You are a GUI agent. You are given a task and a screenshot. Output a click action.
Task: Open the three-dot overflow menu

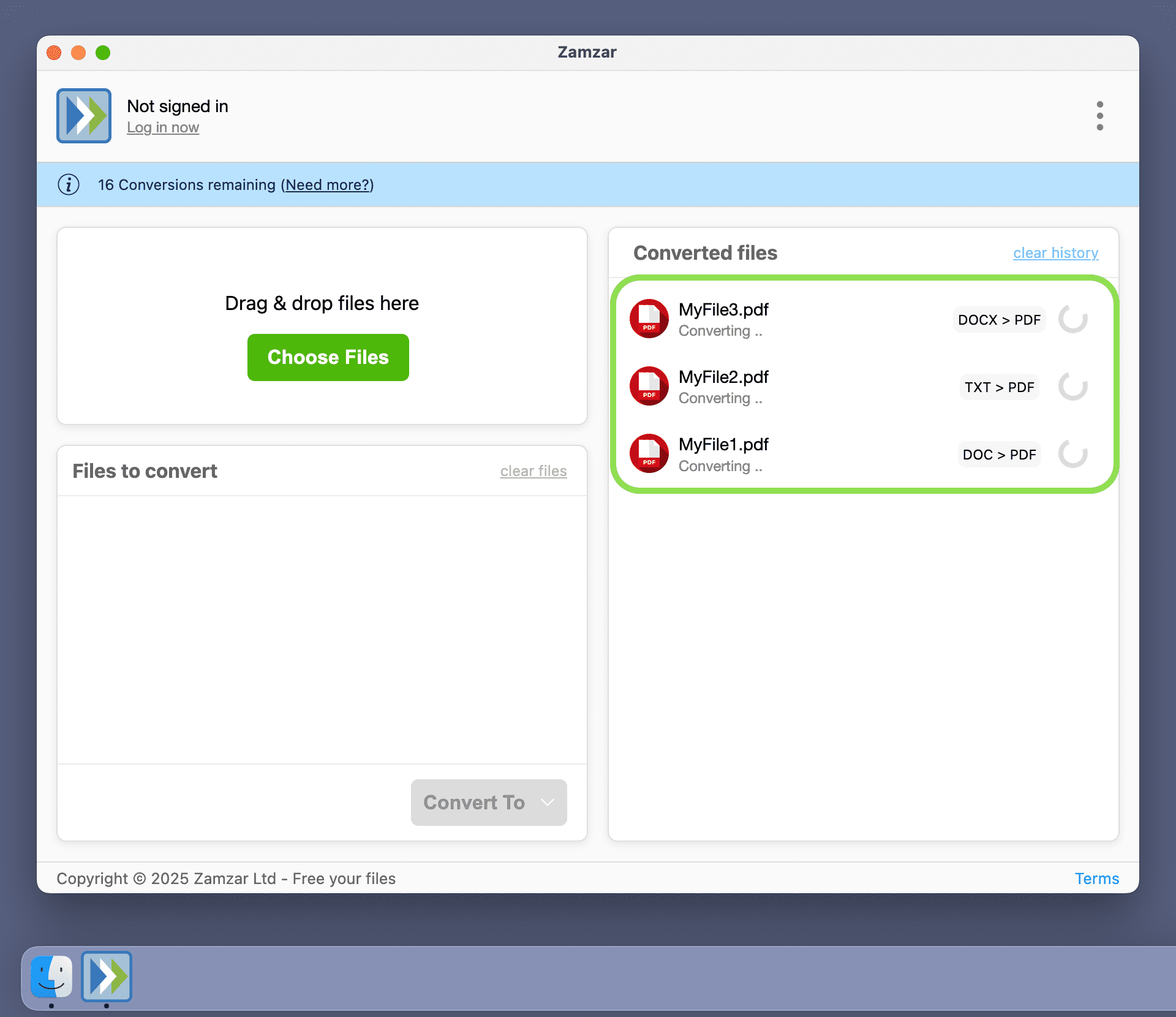coord(1099,116)
